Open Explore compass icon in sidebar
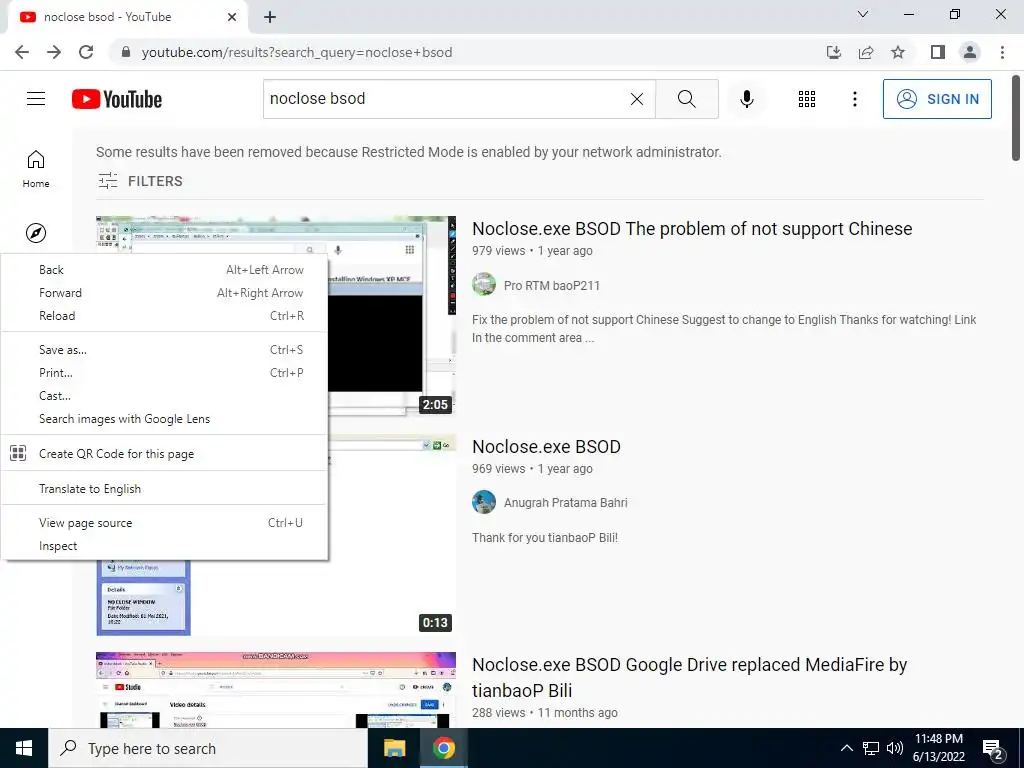Viewport: 1024px width, 768px height. 36,233
